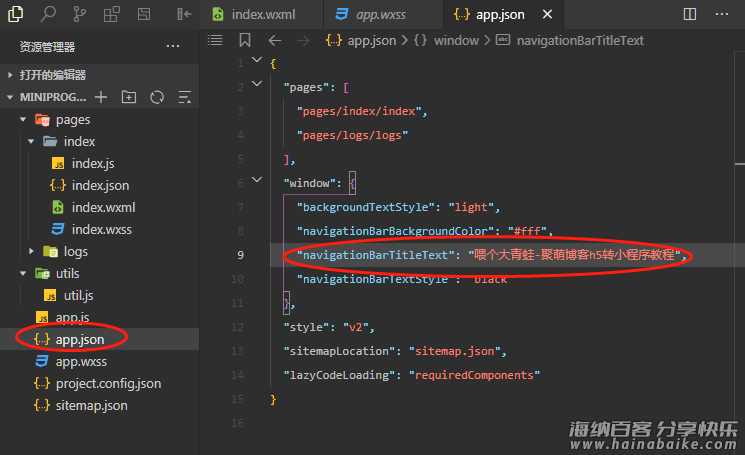Viewport: 745px width, 455px height.
Task: Open index.wxss in the file tree
Action: tap(100, 229)
